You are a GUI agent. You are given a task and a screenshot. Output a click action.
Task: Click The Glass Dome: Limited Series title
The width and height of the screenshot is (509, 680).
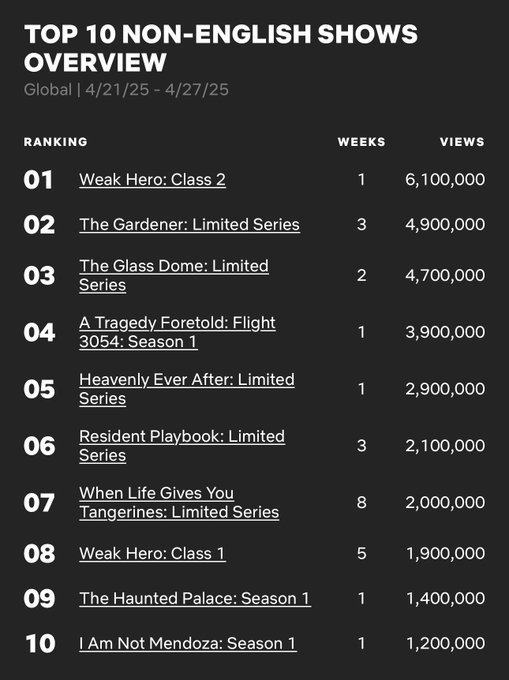click(x=173, y=275)
